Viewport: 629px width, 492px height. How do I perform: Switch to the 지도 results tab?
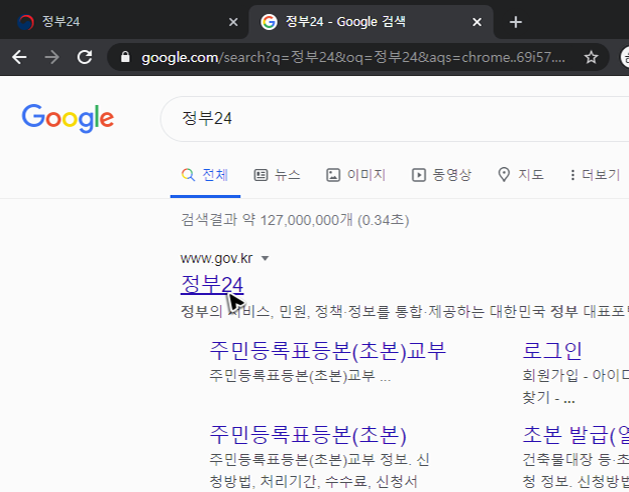click(521, 175)
